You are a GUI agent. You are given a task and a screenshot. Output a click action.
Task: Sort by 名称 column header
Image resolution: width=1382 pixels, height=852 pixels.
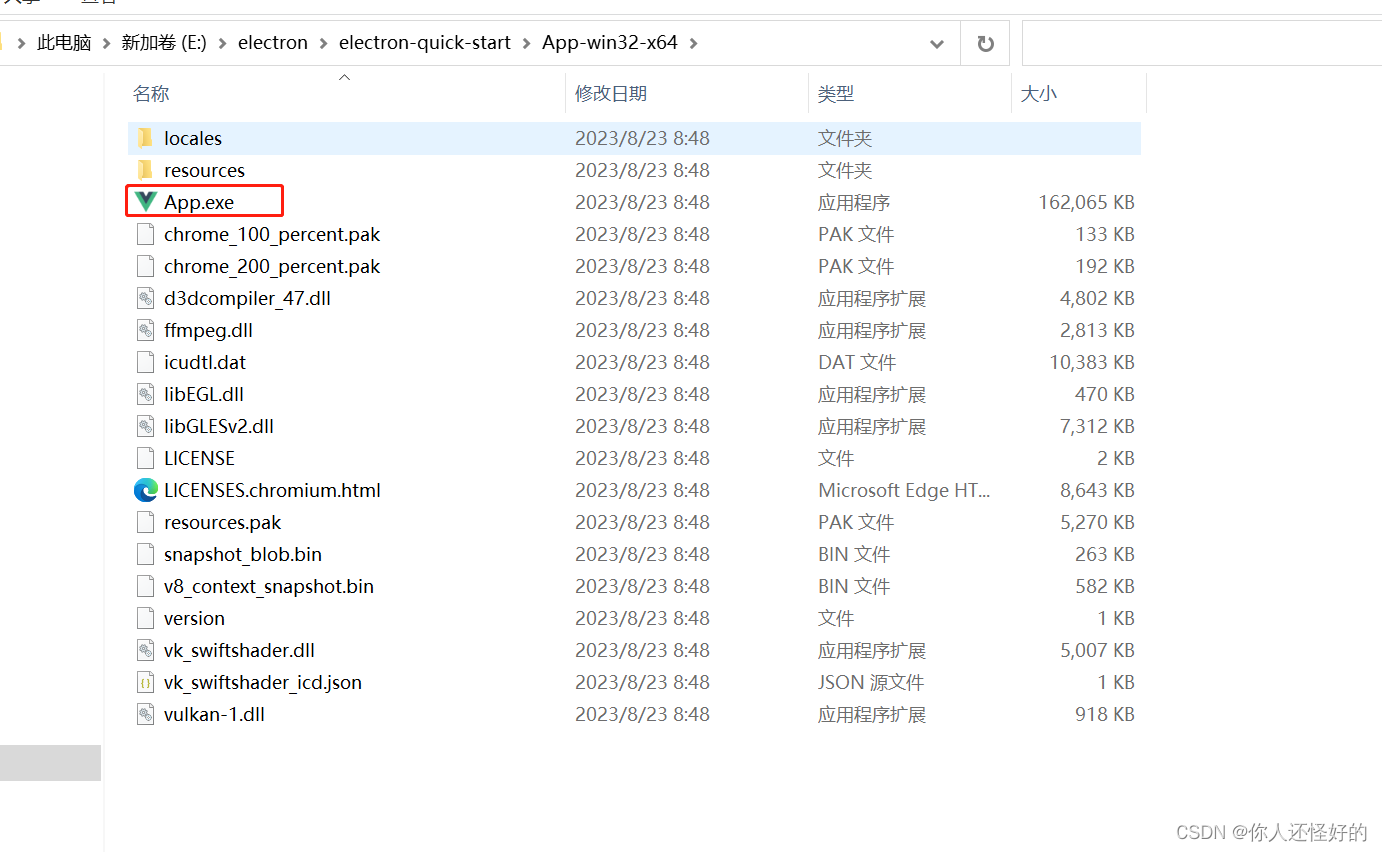click(x=151, y=93)
